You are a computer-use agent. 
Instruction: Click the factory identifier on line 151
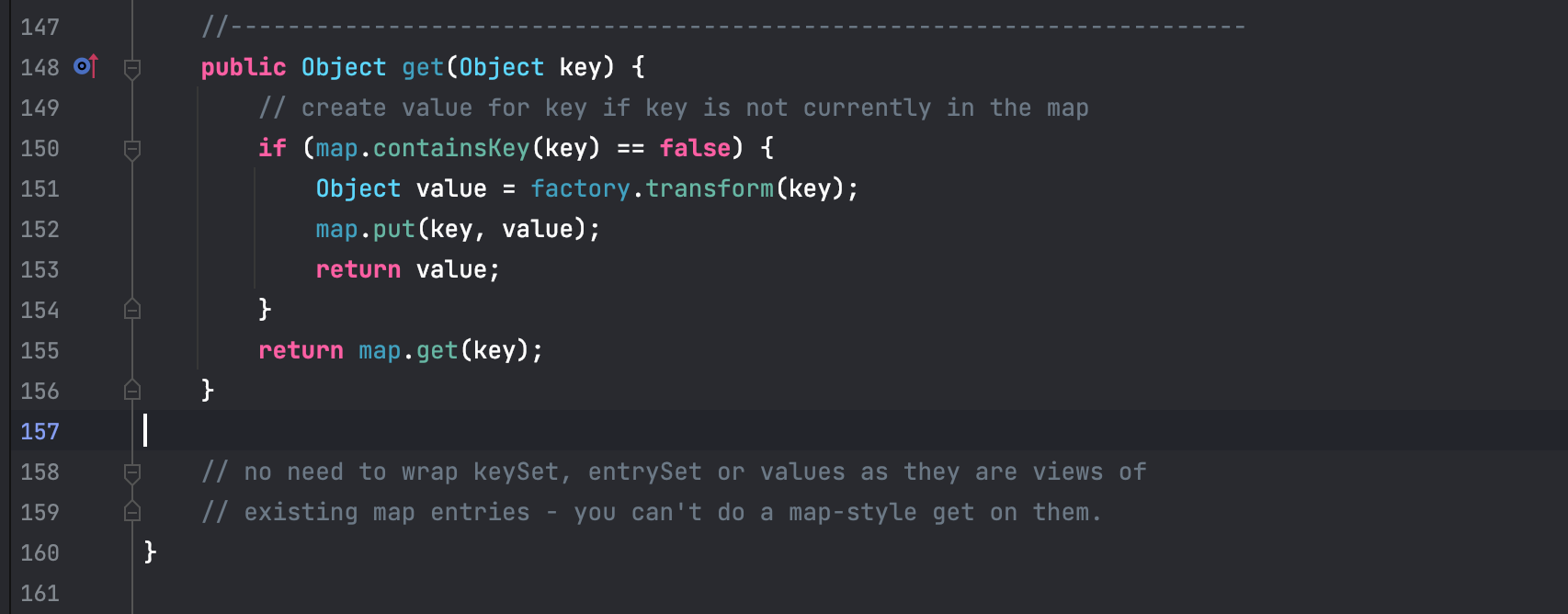[x=580, y=189]
